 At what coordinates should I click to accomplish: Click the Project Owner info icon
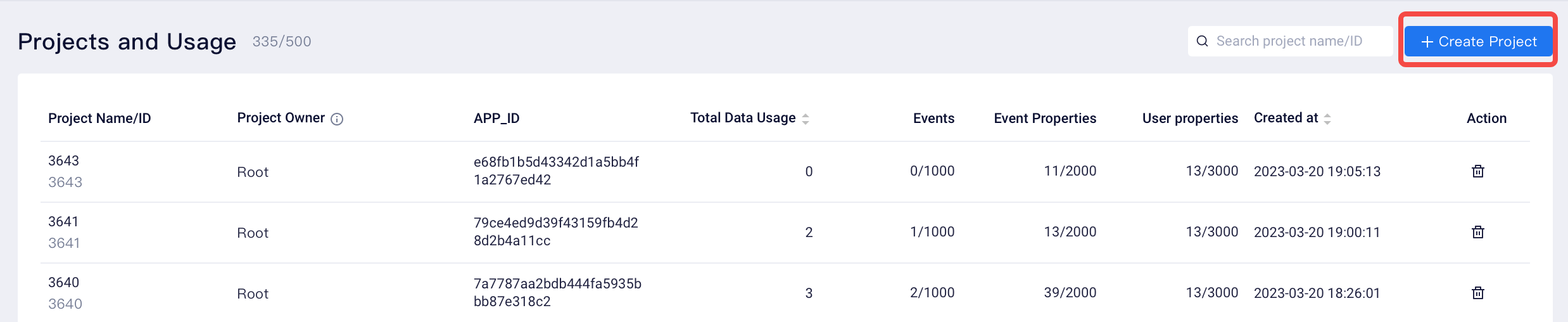pyautogui.click(x=337, y=119)
